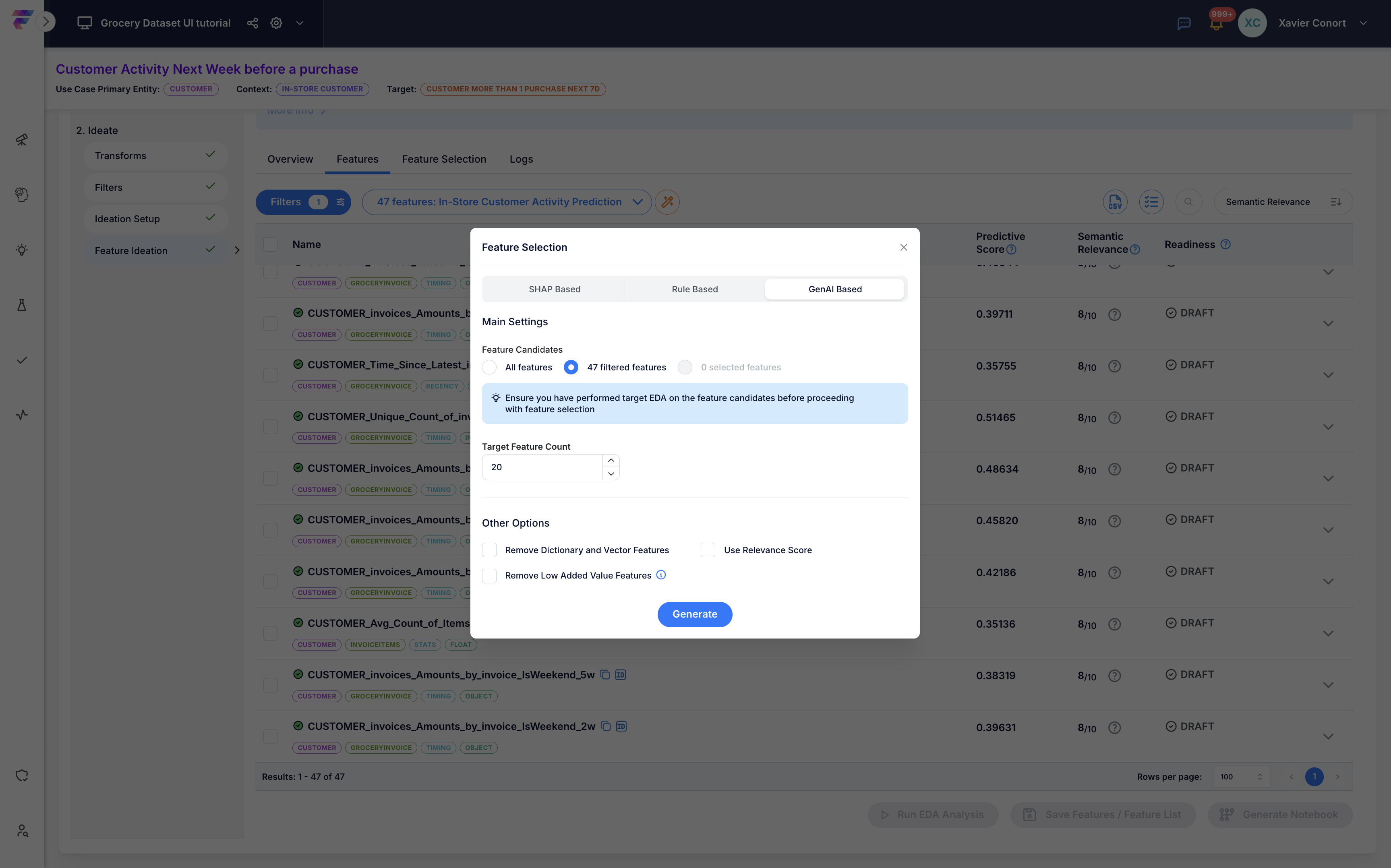Click Generate Notebook button
The image size is (1391, 868).
1279,814
